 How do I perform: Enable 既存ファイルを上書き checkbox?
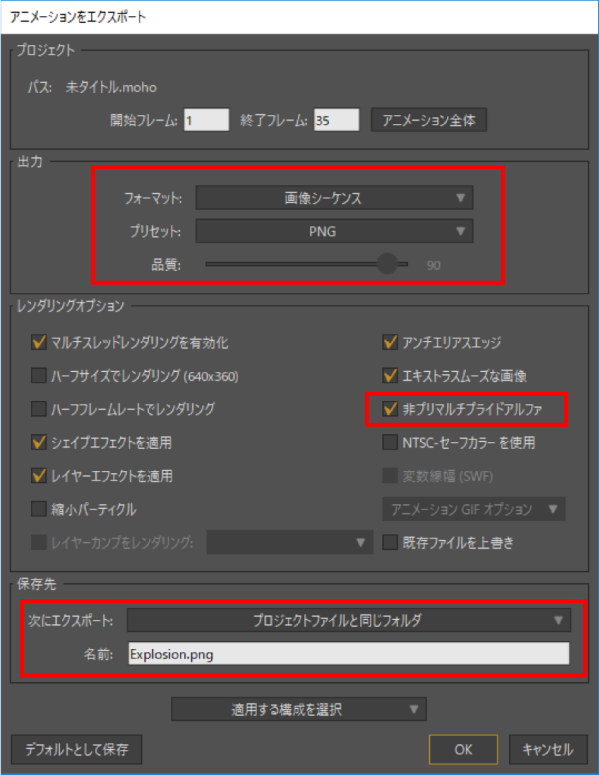pyautogui.click(x=391, y=542)
